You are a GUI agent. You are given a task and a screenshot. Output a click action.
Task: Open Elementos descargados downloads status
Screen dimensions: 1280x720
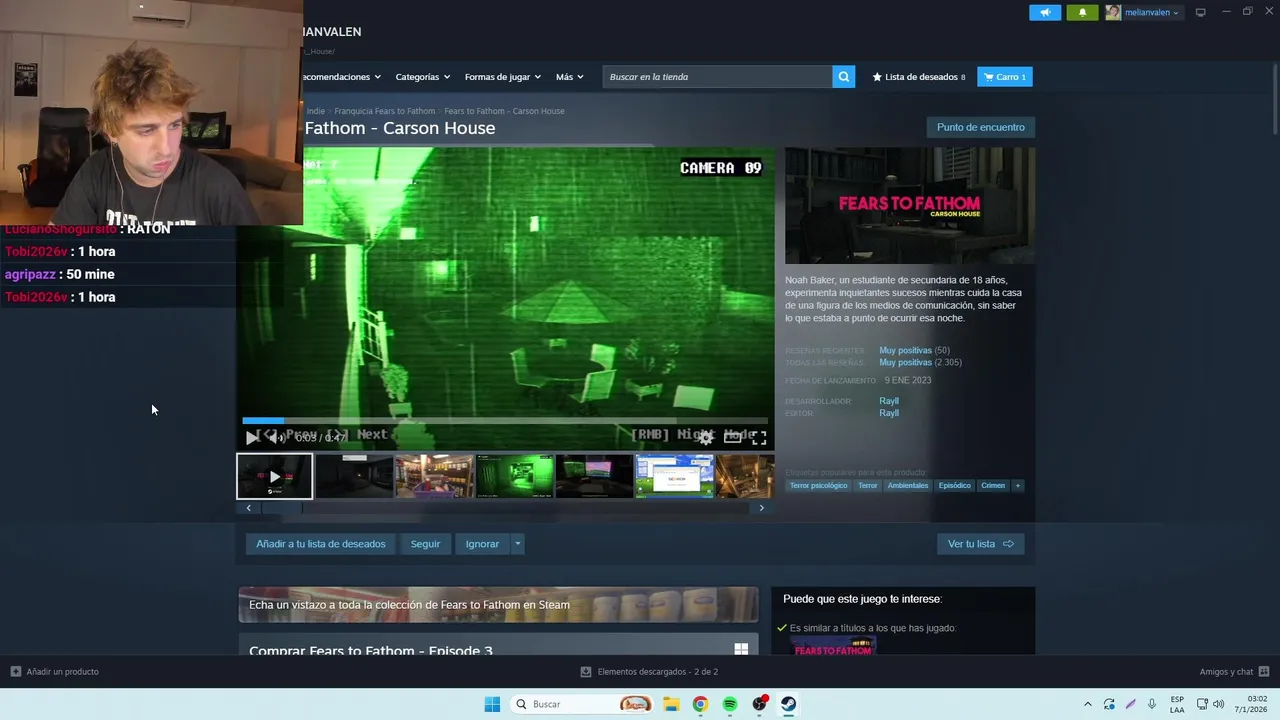click(649, 672)
